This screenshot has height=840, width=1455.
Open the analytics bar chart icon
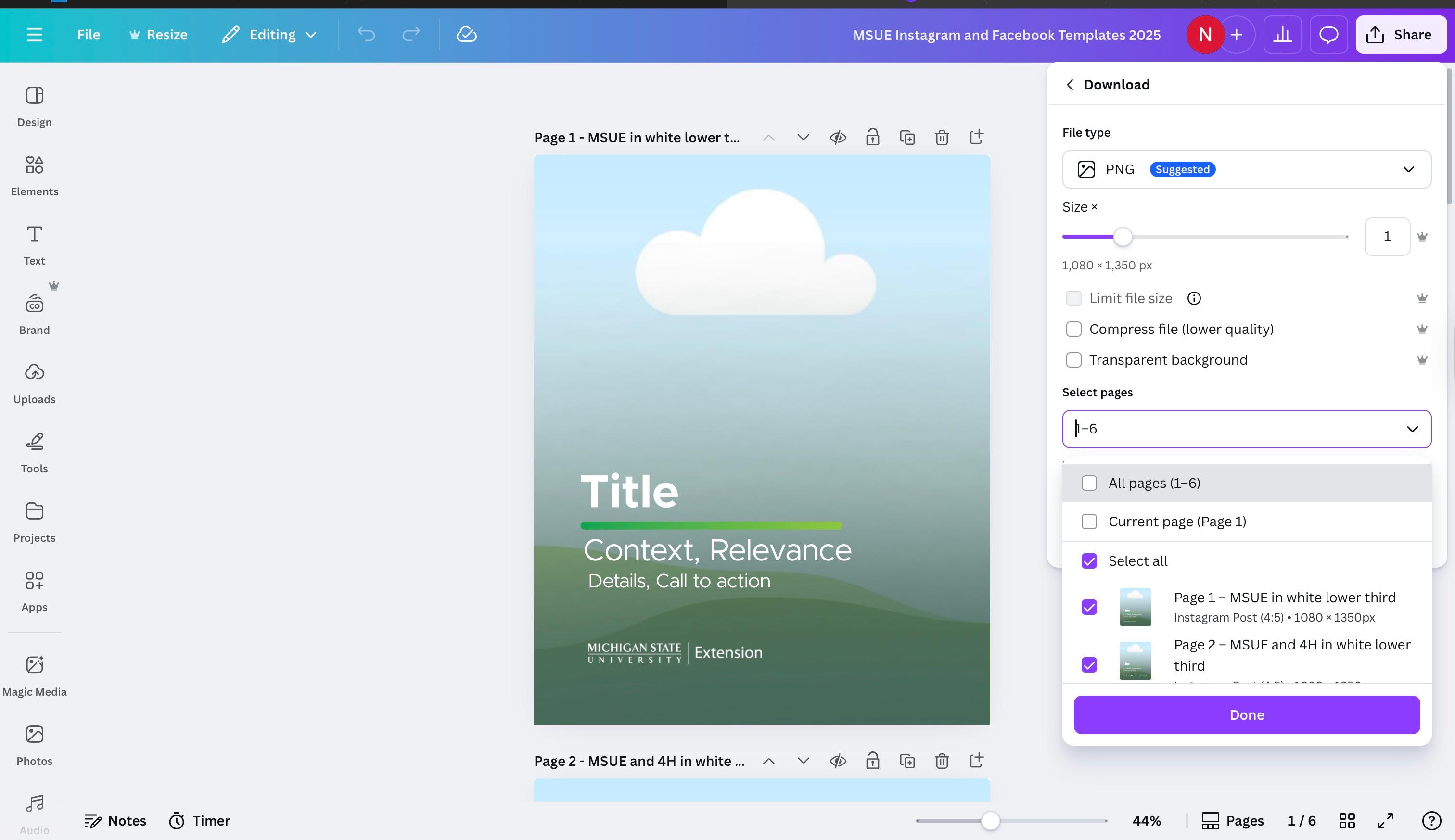click(x=1282, y=35)
